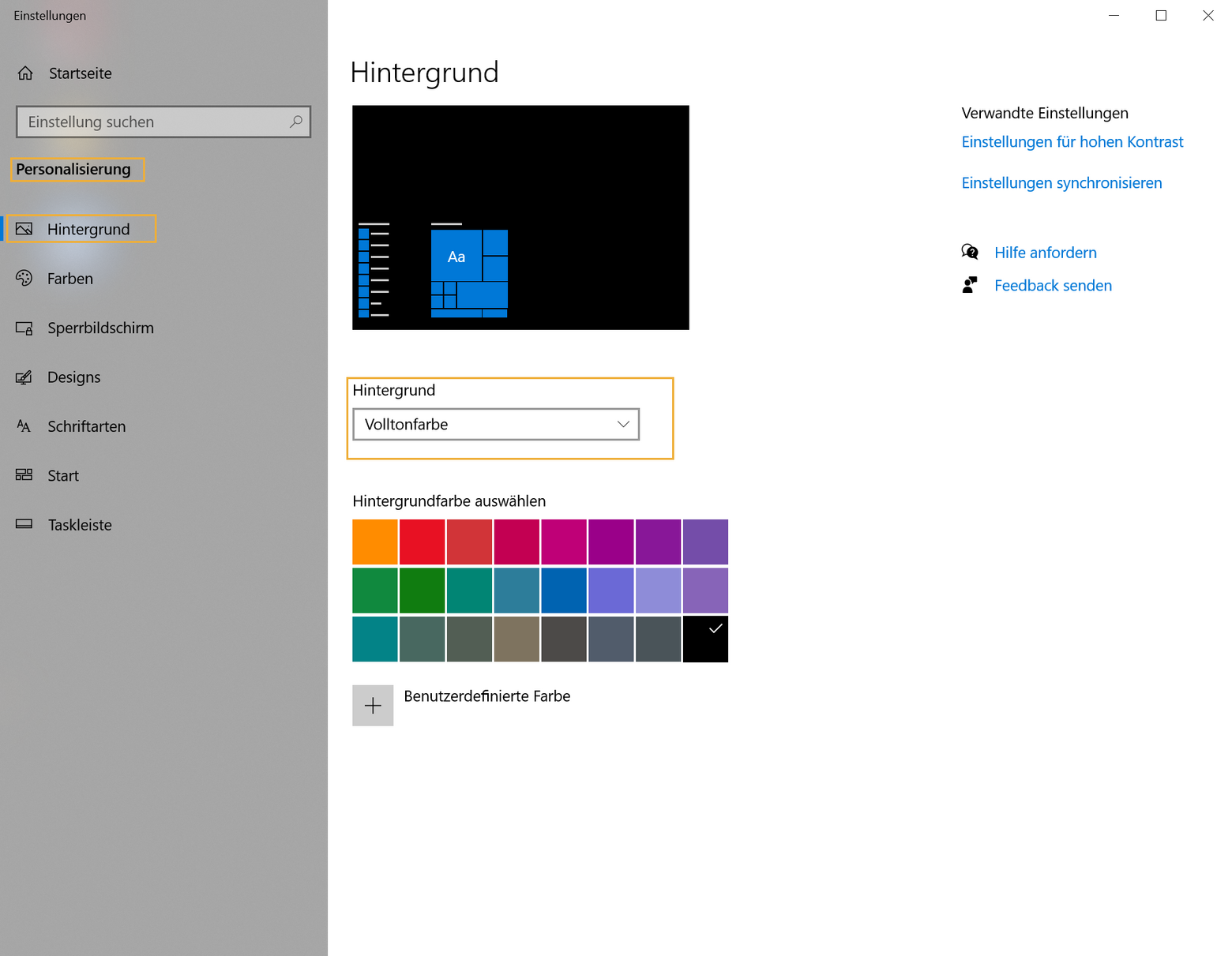Open Einstellungen für hohen Kontrast
This screenshot has height=956, width=1232.
(1072, 141)
